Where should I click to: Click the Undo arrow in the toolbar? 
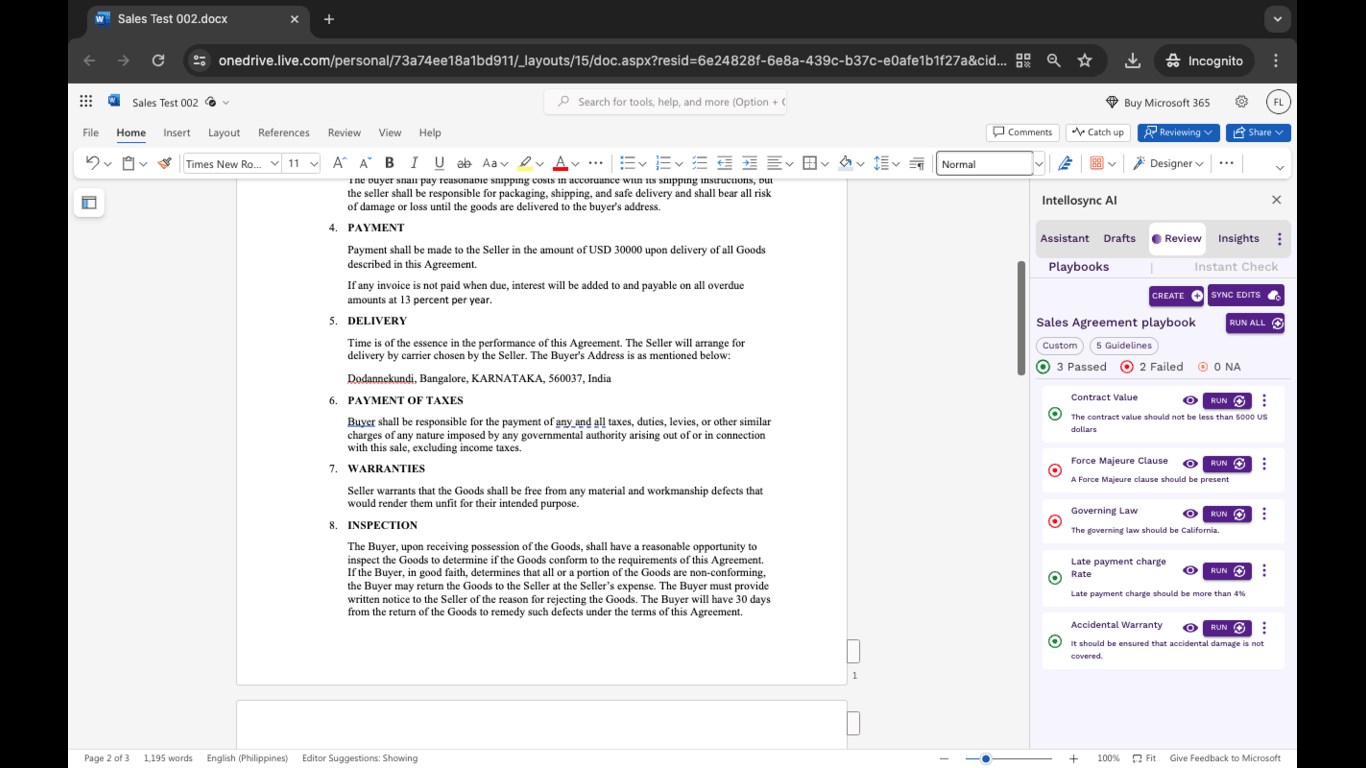[x=92, y=163]
